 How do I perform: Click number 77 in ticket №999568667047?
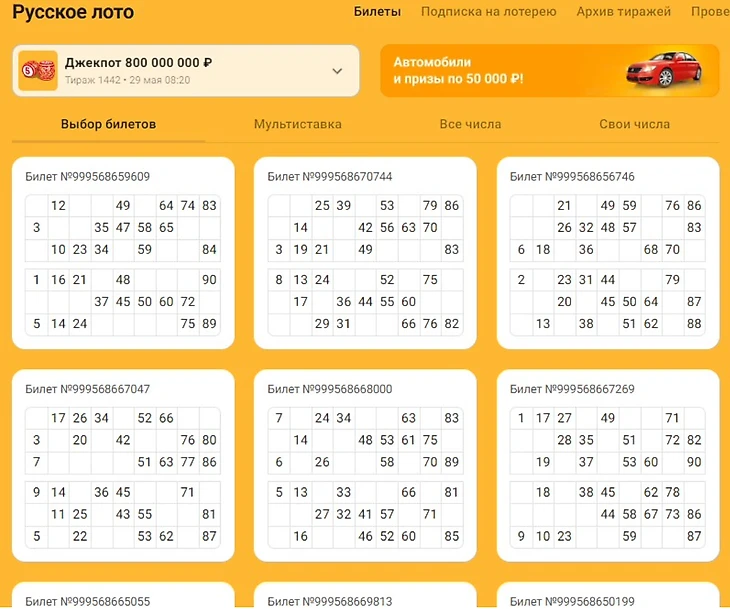[188, 462]
